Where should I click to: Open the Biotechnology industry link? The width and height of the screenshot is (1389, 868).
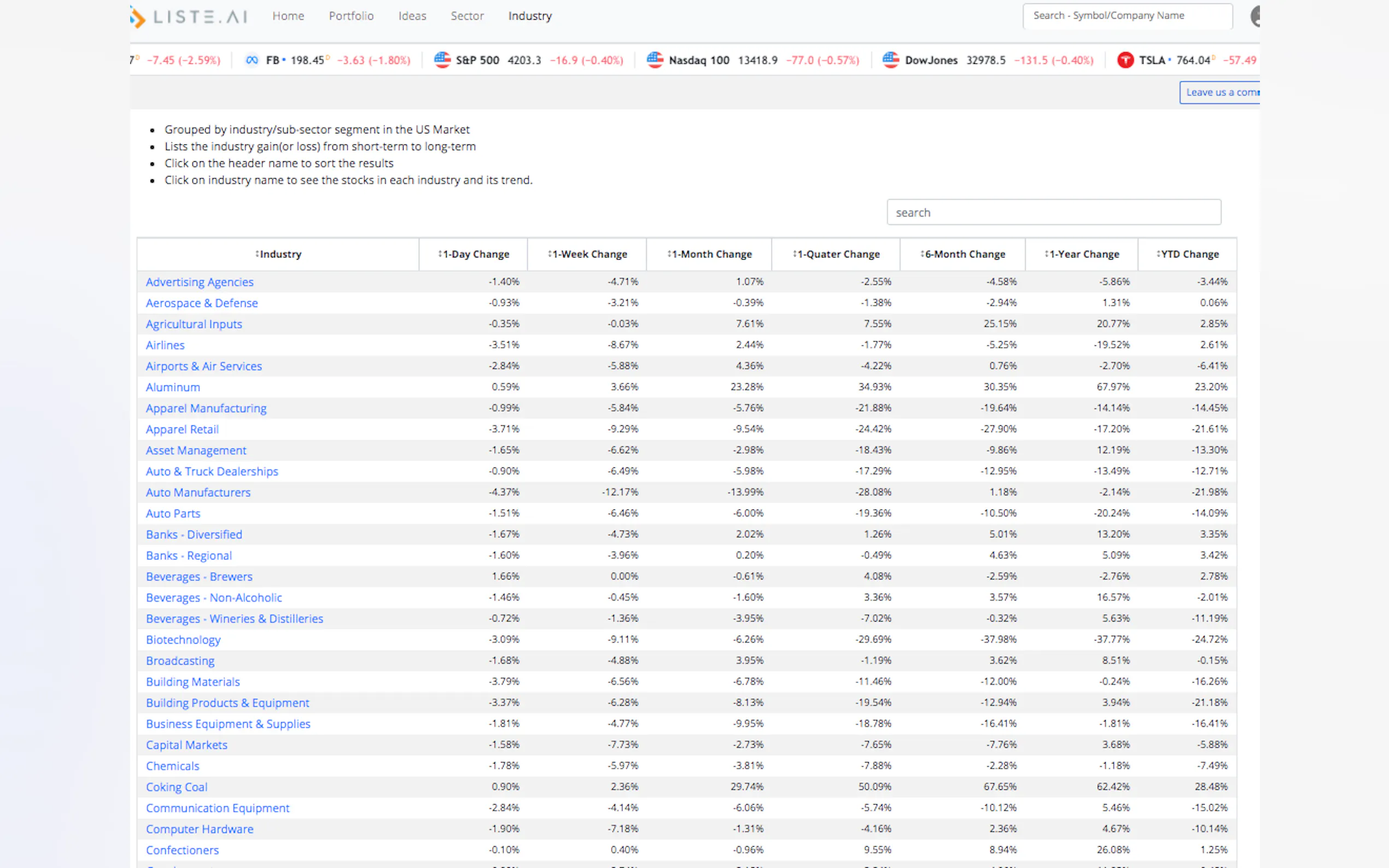pos(183,640)
